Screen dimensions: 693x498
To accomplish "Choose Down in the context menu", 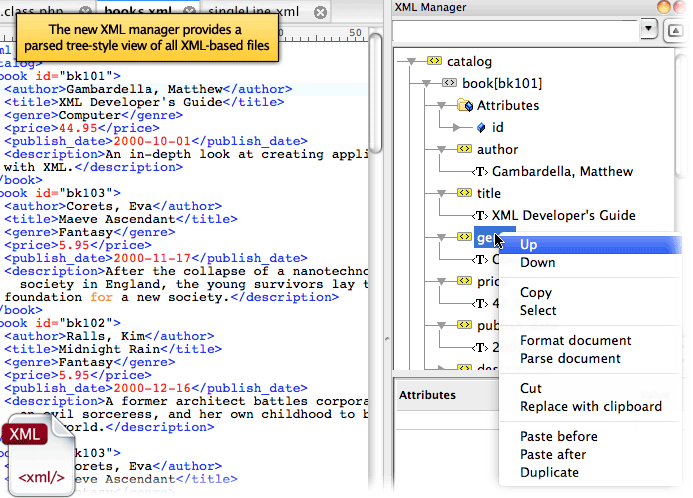I will click(590, 262).
